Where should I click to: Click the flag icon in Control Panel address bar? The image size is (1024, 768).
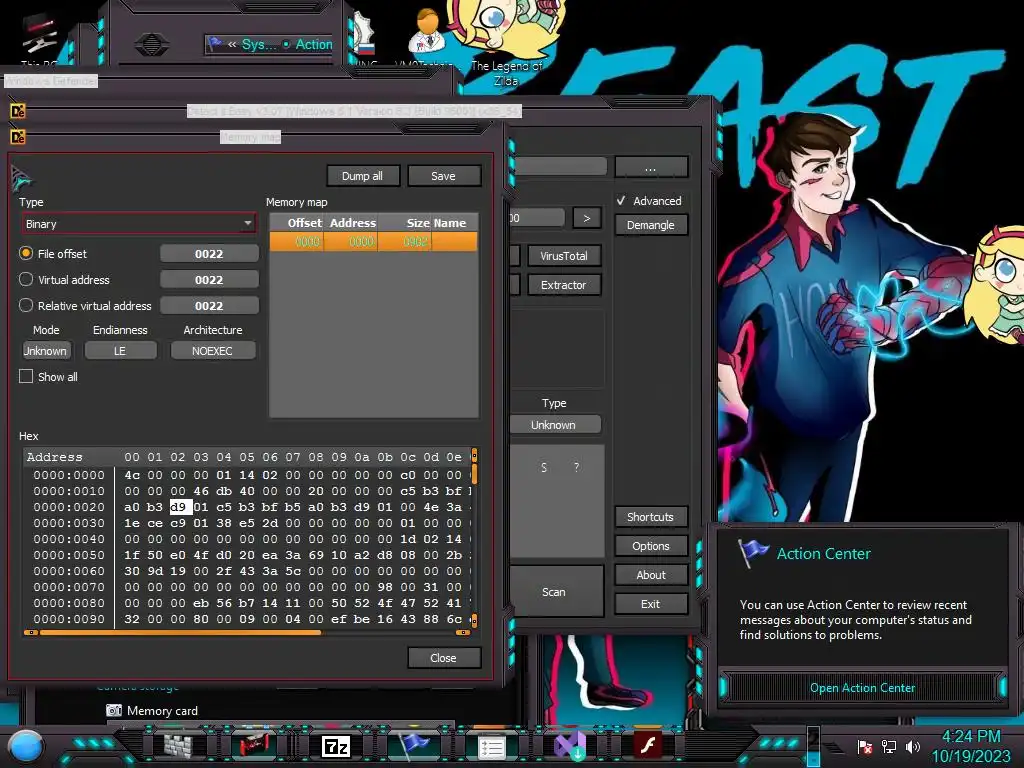click(214, 44)
